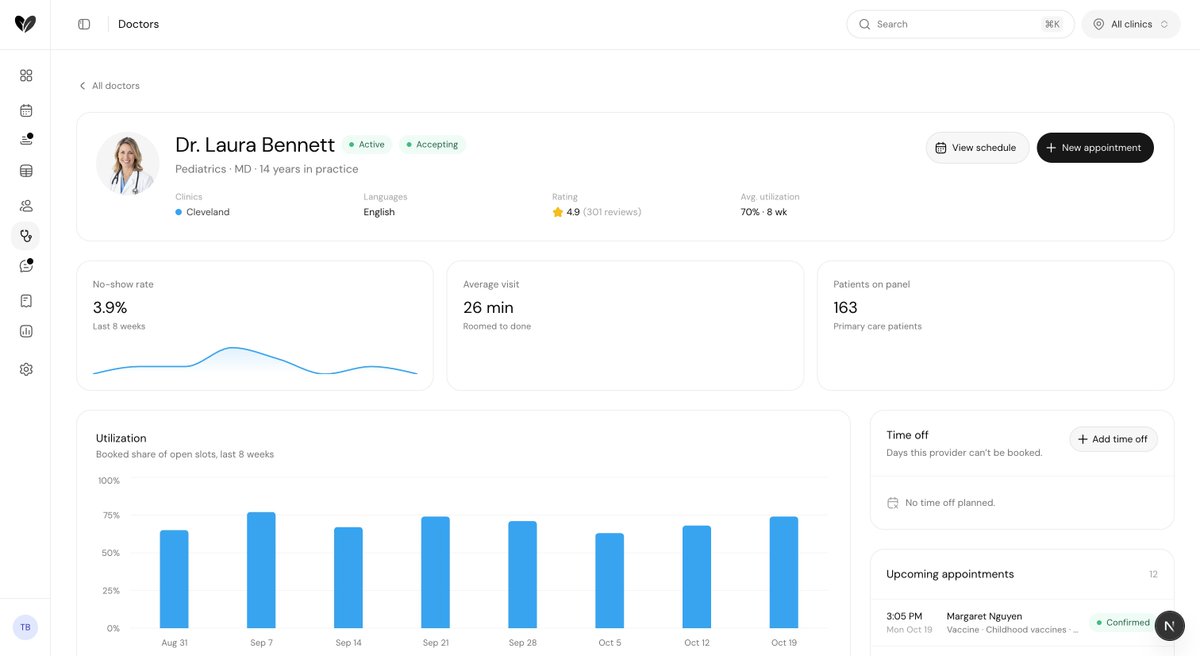Open the reports bar-chart icon
Image resolution: width=1200 pixels, height=656 pixels.
pyautogui.click(x=26, y=331)
